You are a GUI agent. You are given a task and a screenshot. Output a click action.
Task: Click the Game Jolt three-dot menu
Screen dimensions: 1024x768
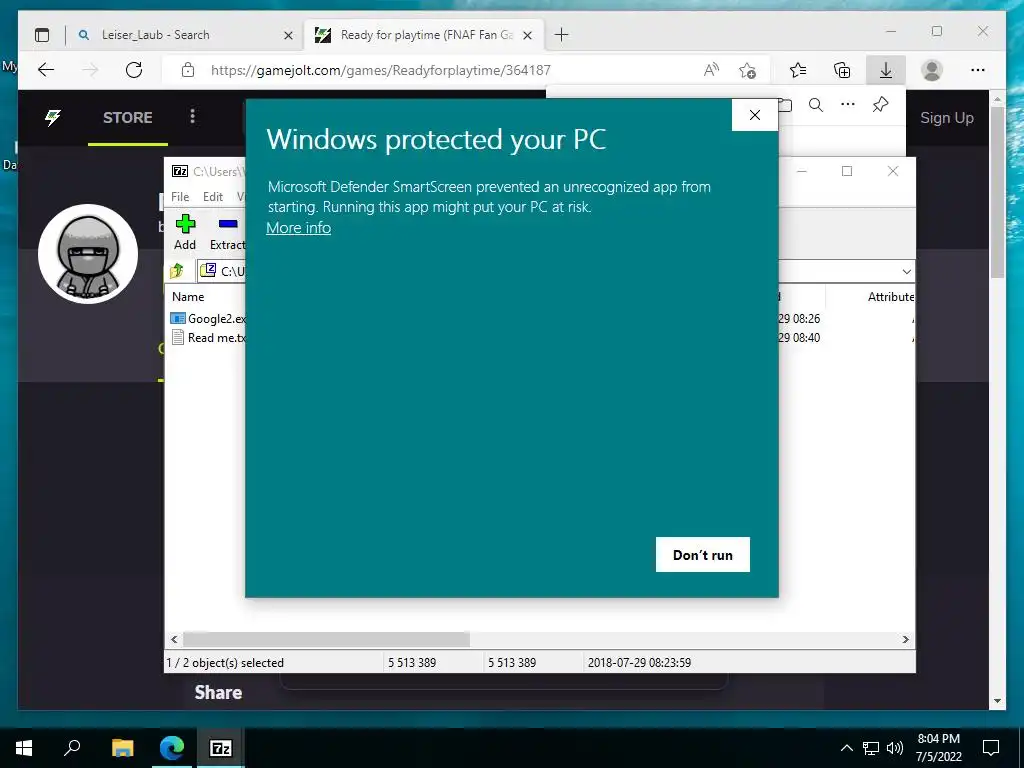(192, 116)
